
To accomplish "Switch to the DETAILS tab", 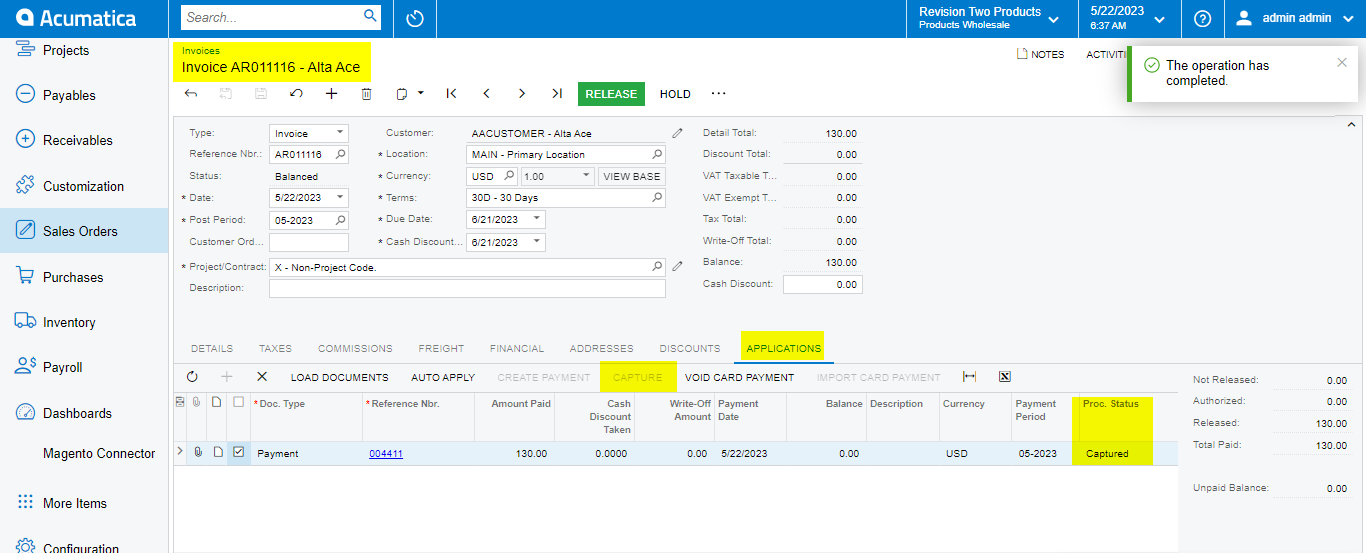I will pos(212,349).
